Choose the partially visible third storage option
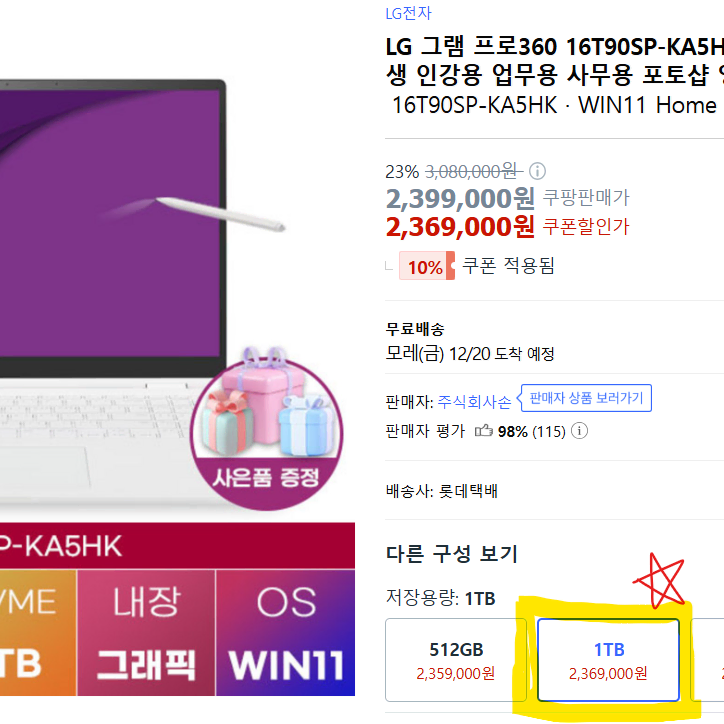The image size is (724, 724). pyautogui.click(x=708, y=660)
